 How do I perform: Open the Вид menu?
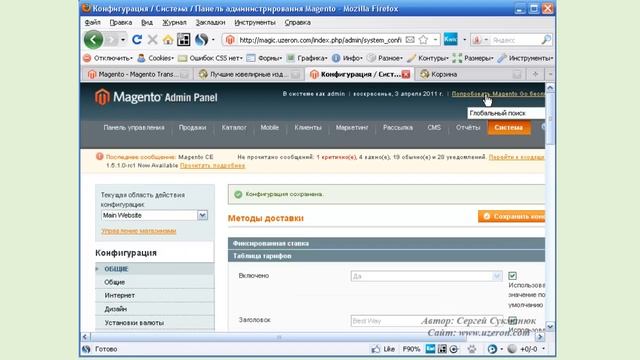(x=147, y=22)
